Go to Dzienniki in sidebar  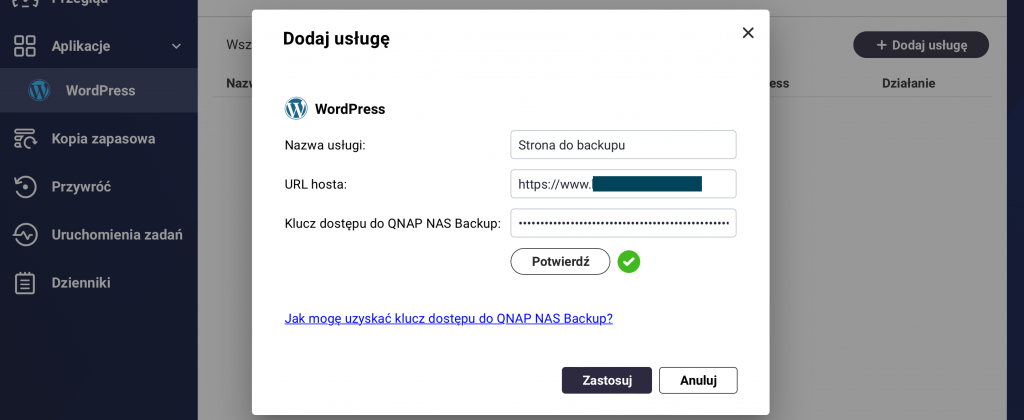[81, 283]
